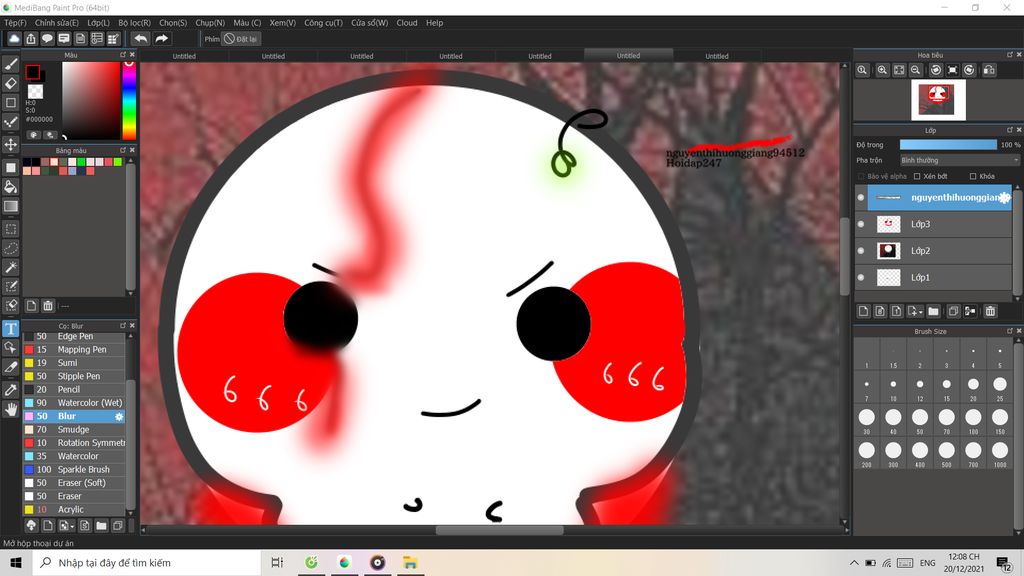The image size is (1024, 576).
Task: Open Blur brush settings gear
Action: (x=119, y=417)
